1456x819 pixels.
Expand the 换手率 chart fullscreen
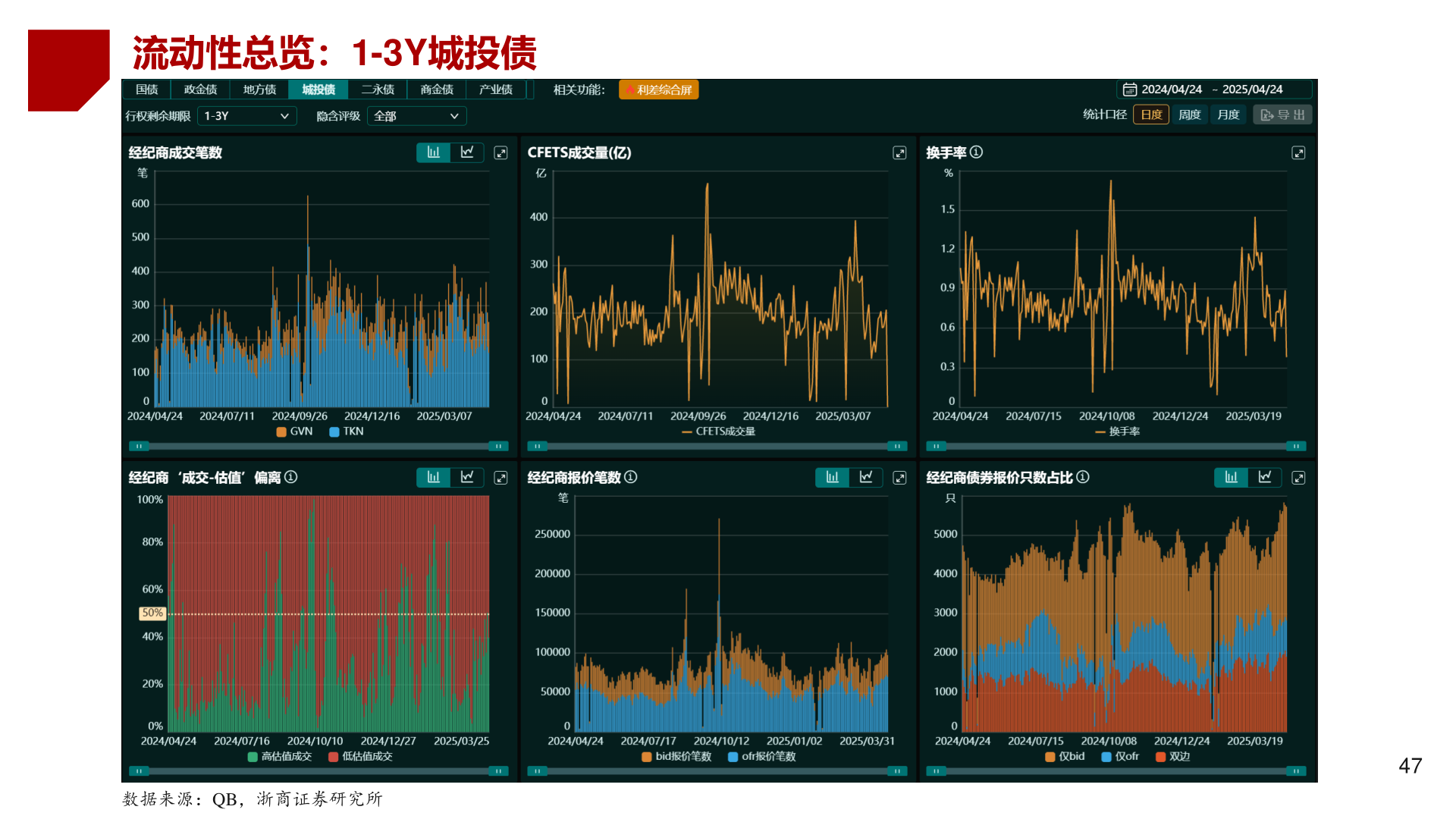[1298, 153]
